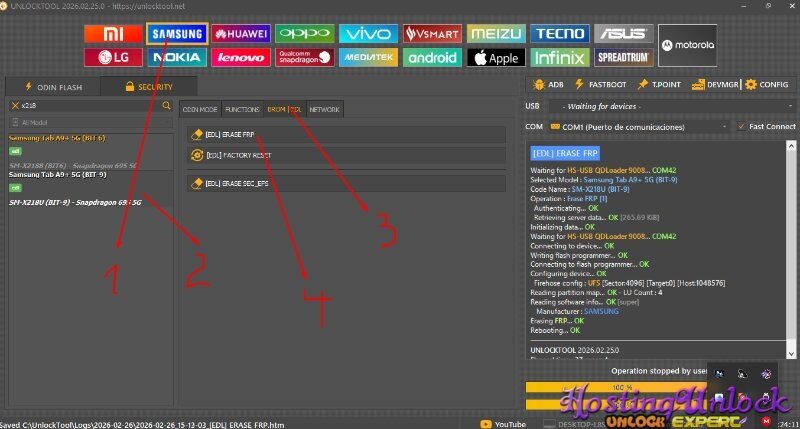
Task: Expand the COM port dropdown
Action: click(x=639, y=127)
